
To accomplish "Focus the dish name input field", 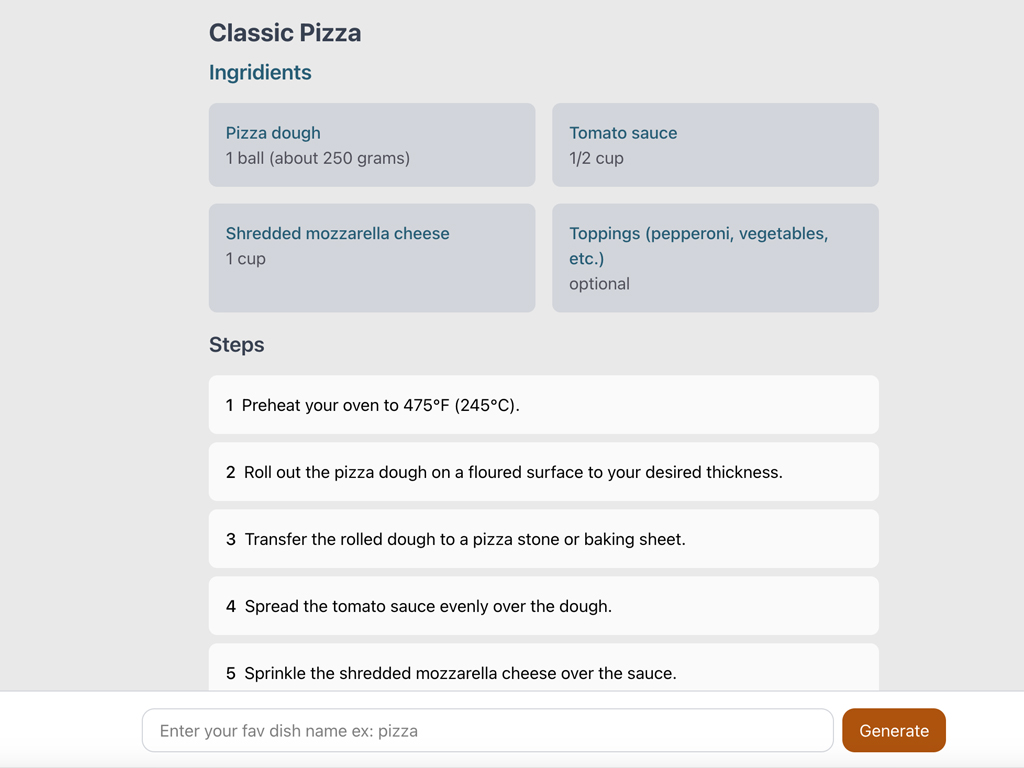I will (487, 730).
